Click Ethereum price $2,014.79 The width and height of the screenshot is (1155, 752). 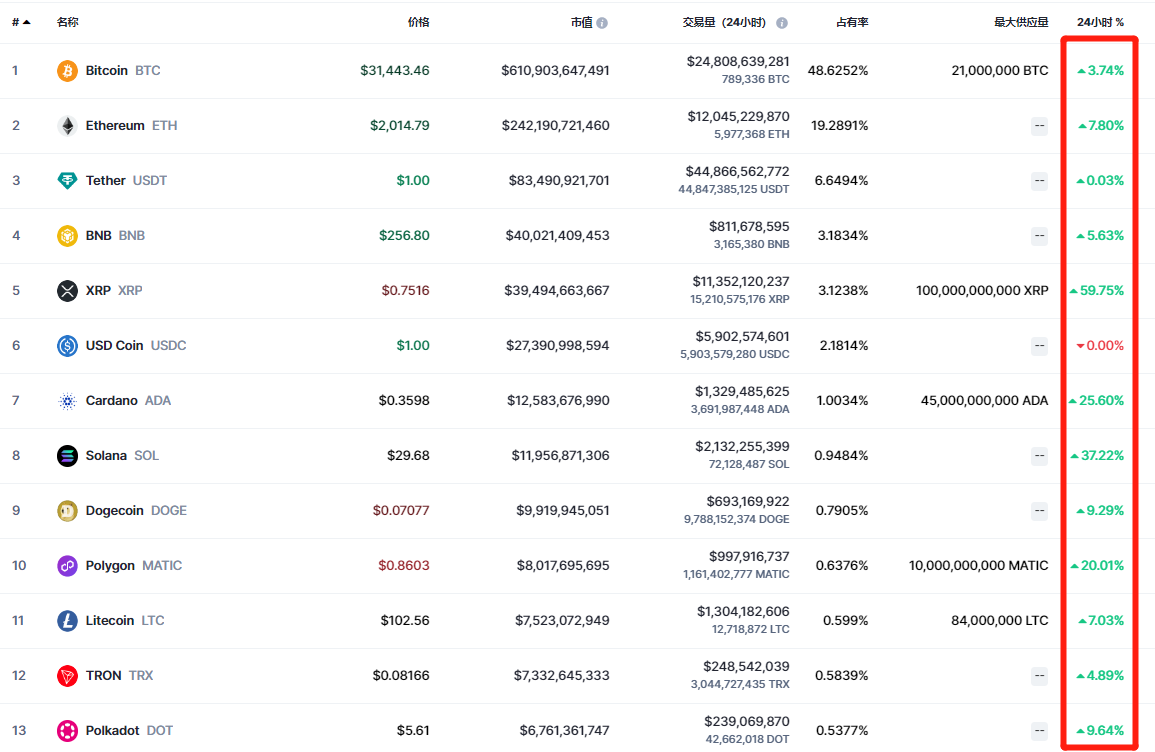pyautogui.click(x=399, y=126)
